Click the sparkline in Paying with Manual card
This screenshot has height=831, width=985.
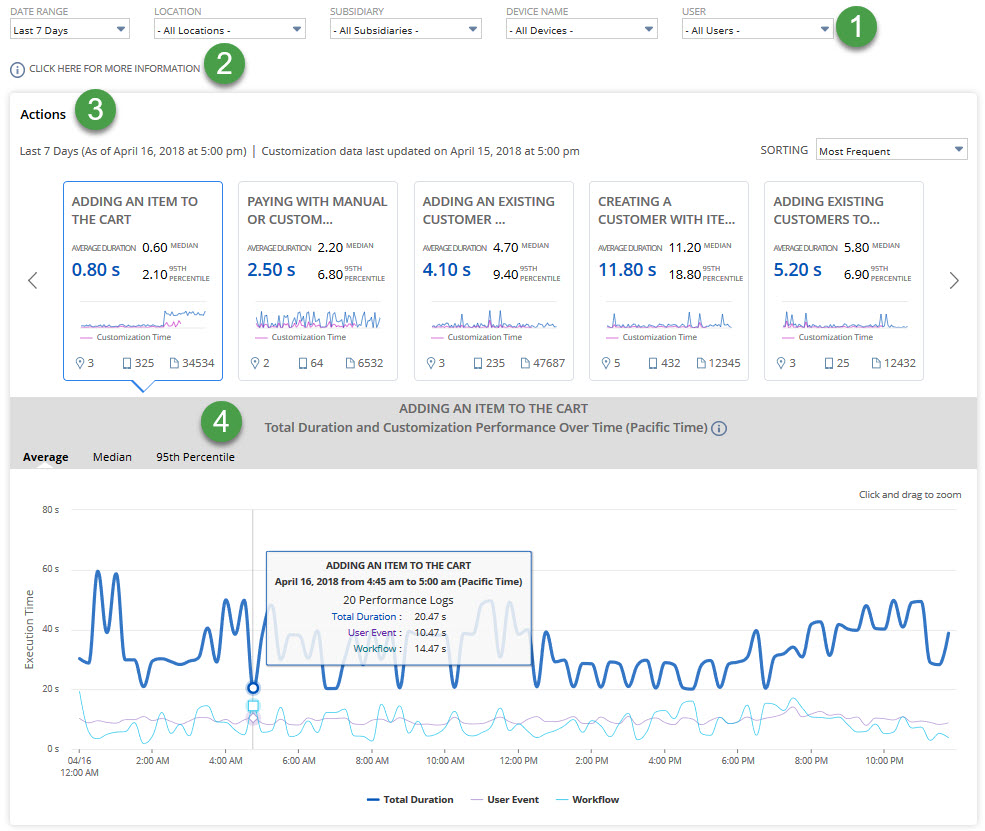[318, 319]
